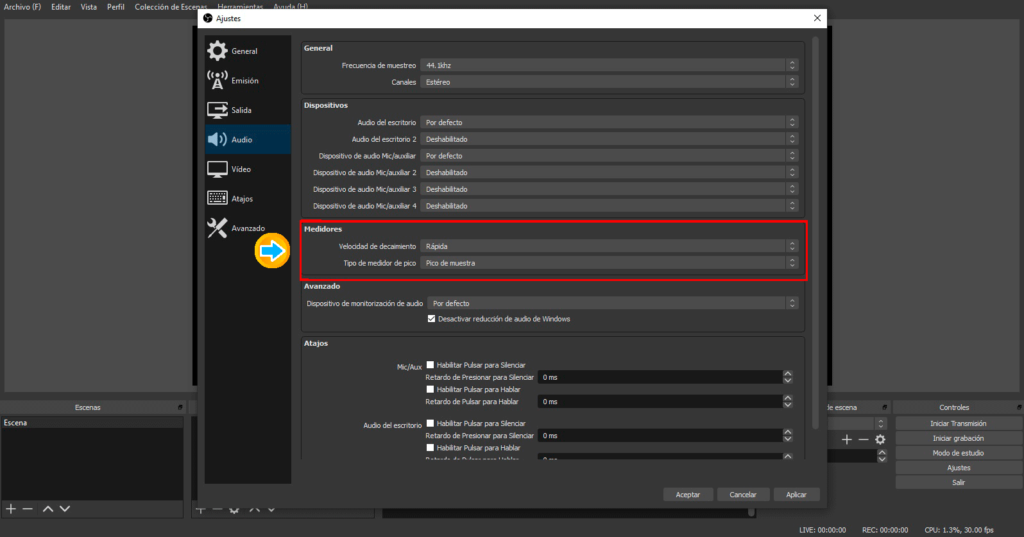Open the General settings gear icon
The width and height of the screenshot is (1024, 537).
[x=217, y=51]
